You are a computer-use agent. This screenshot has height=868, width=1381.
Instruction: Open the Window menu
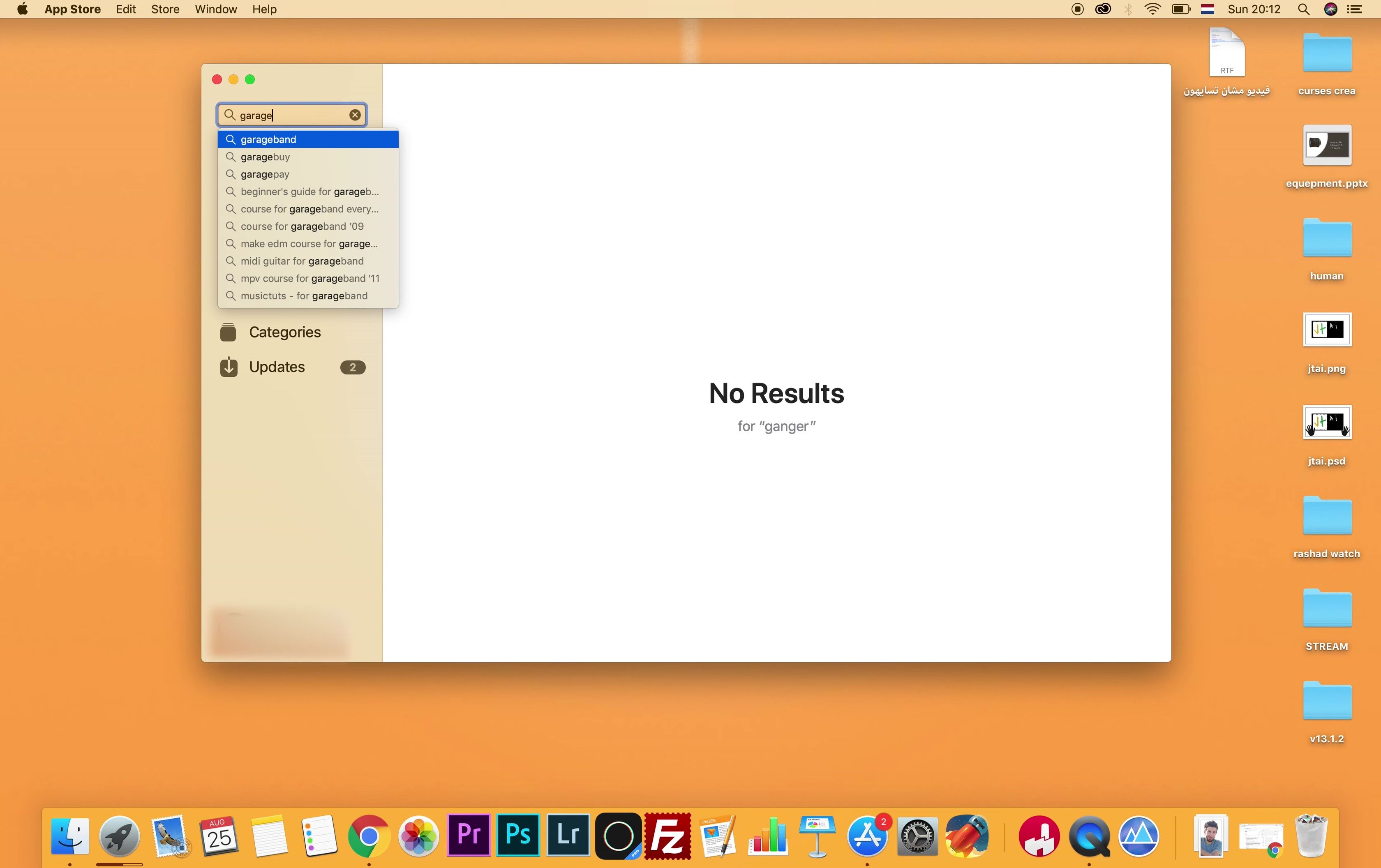216,9
